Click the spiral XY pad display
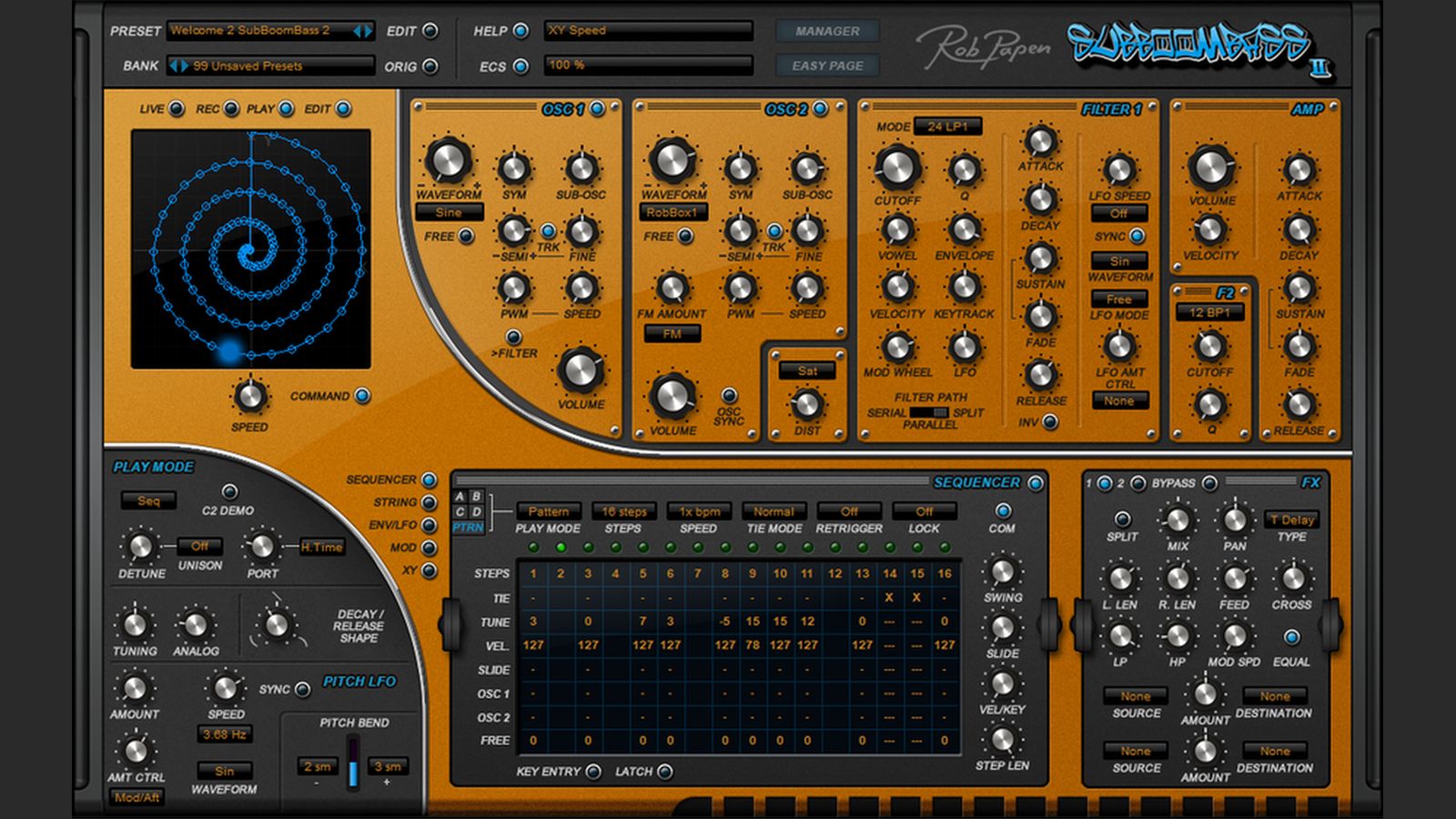Image resolution: width=1456 pixels, height=819 pixels. pos(250,248)
